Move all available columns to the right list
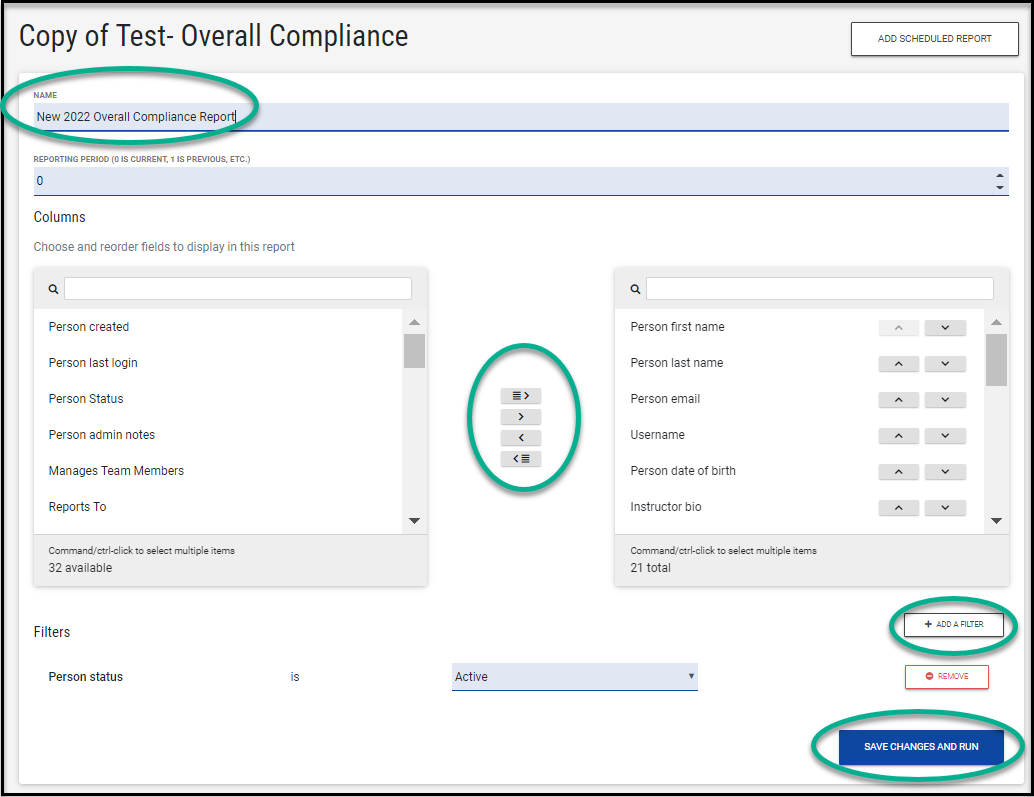Viewport: 1034px width, 797px height. tap(521, 395)
